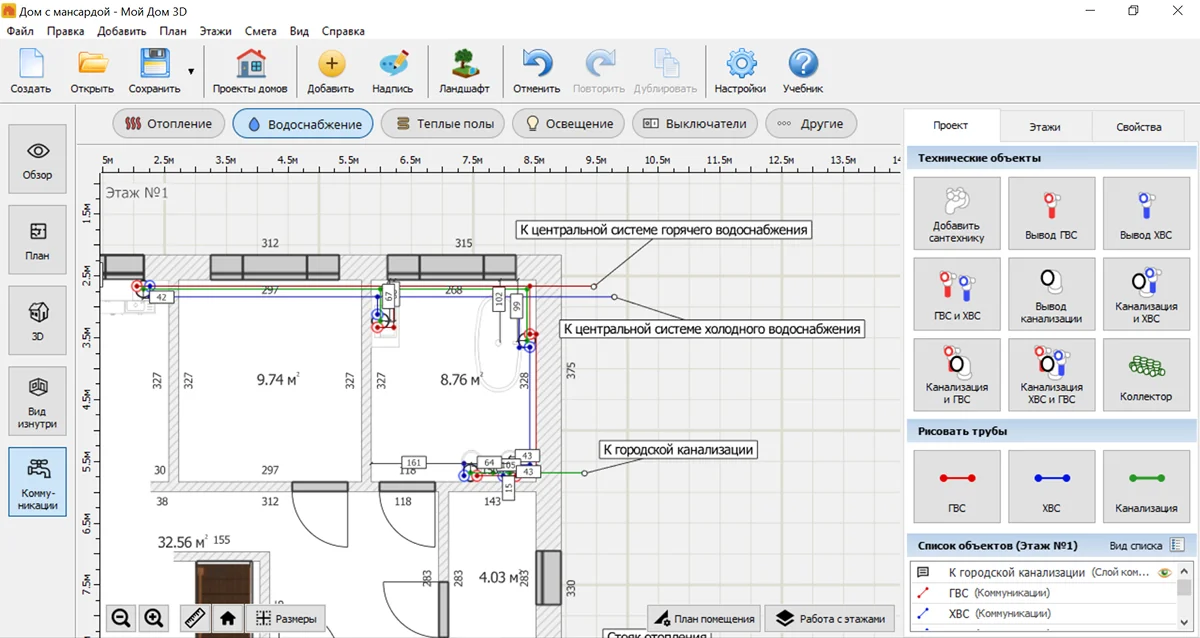Viewport: 1200px width, 638px height.
Task: Zoom out the floor plan
Action: 122,618
